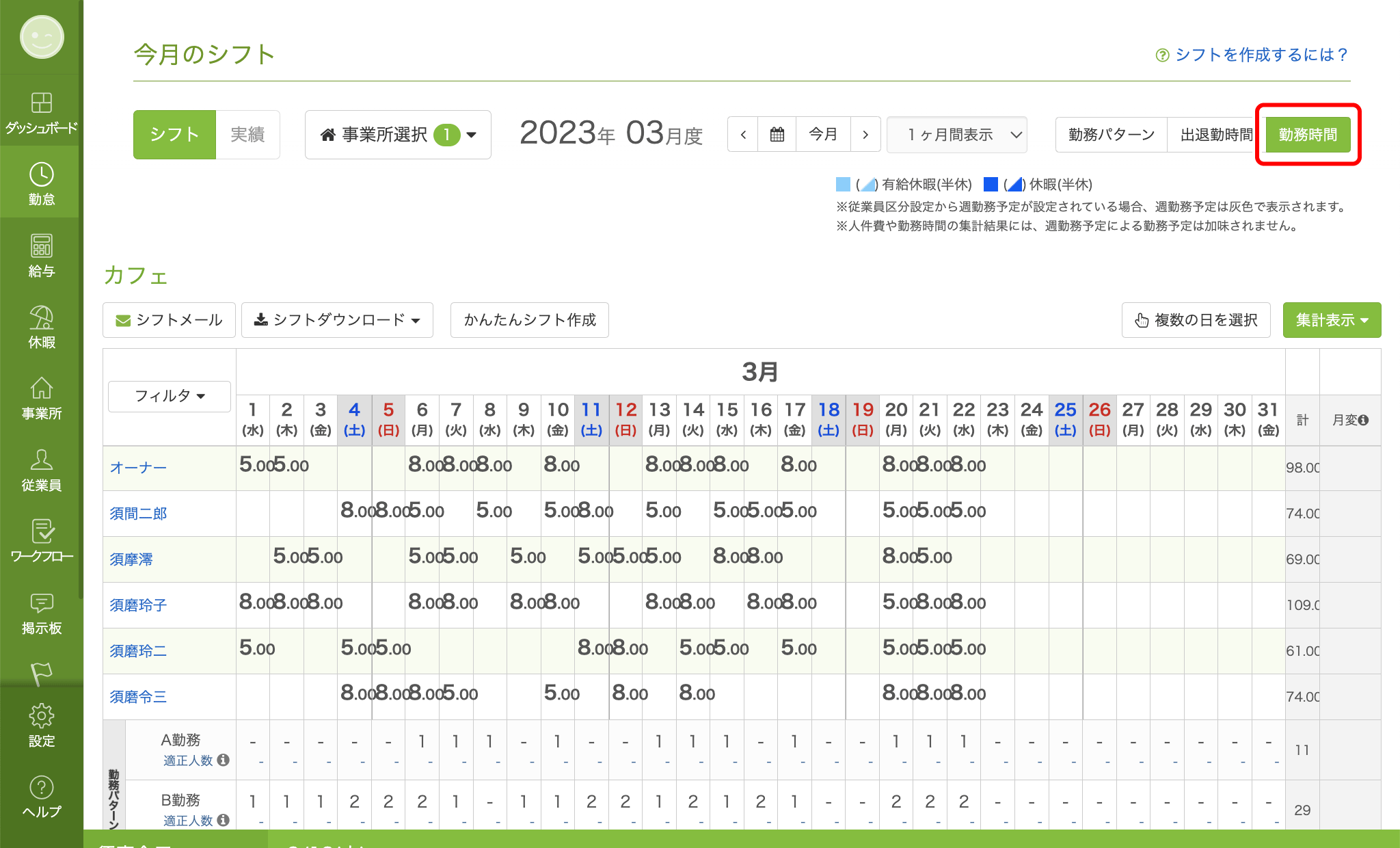Click the かんたんシフト作成 button
This screenshot has width=1400, height=848.
click(530, 320)
